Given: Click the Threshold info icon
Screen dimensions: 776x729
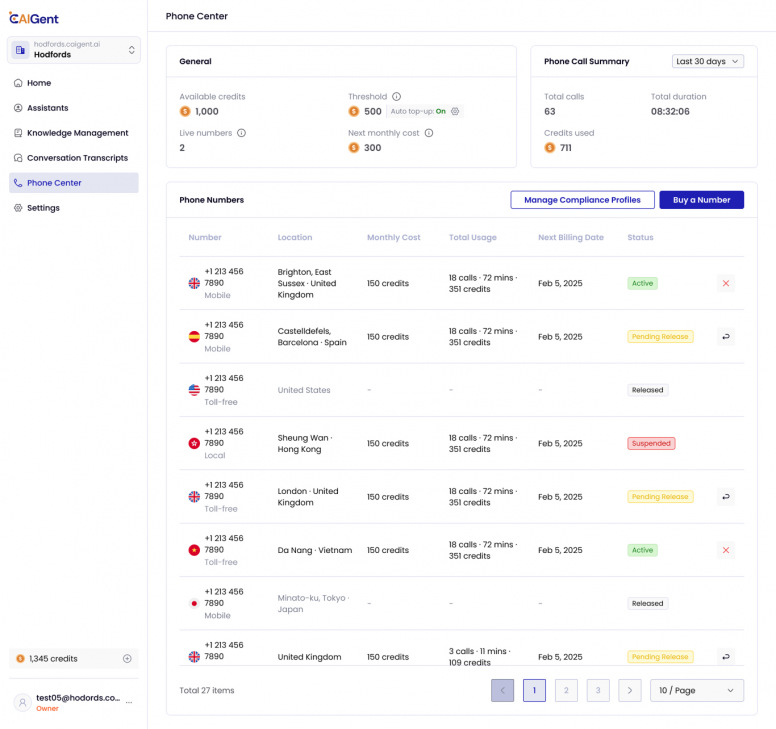Looking at the screenshot, I should [397, 97].
